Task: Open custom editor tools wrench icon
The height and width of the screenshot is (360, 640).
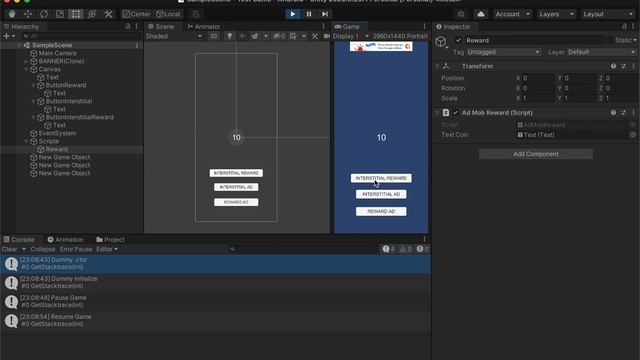Action: 108,14
